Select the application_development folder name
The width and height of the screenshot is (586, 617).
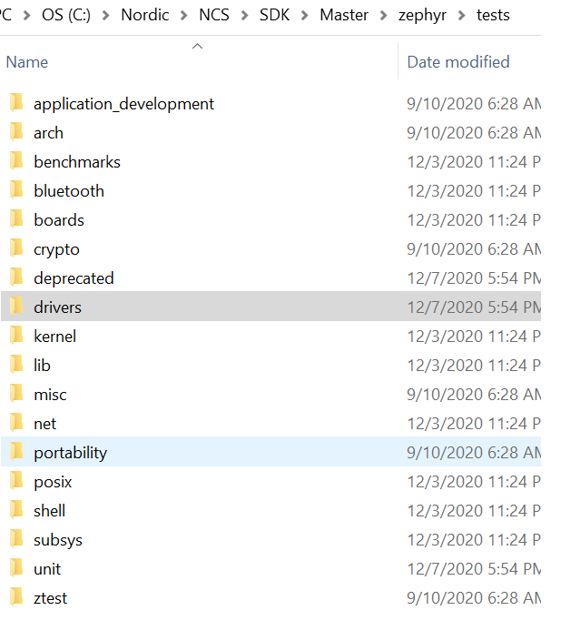[x=124, y=104]
